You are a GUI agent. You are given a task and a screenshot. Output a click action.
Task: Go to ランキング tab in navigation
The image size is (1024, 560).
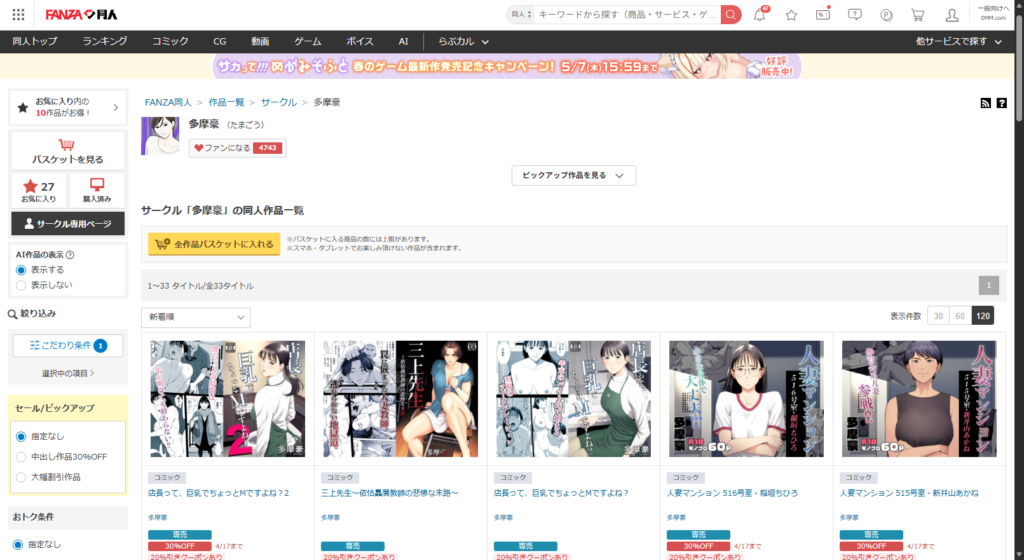coord(105,41)
